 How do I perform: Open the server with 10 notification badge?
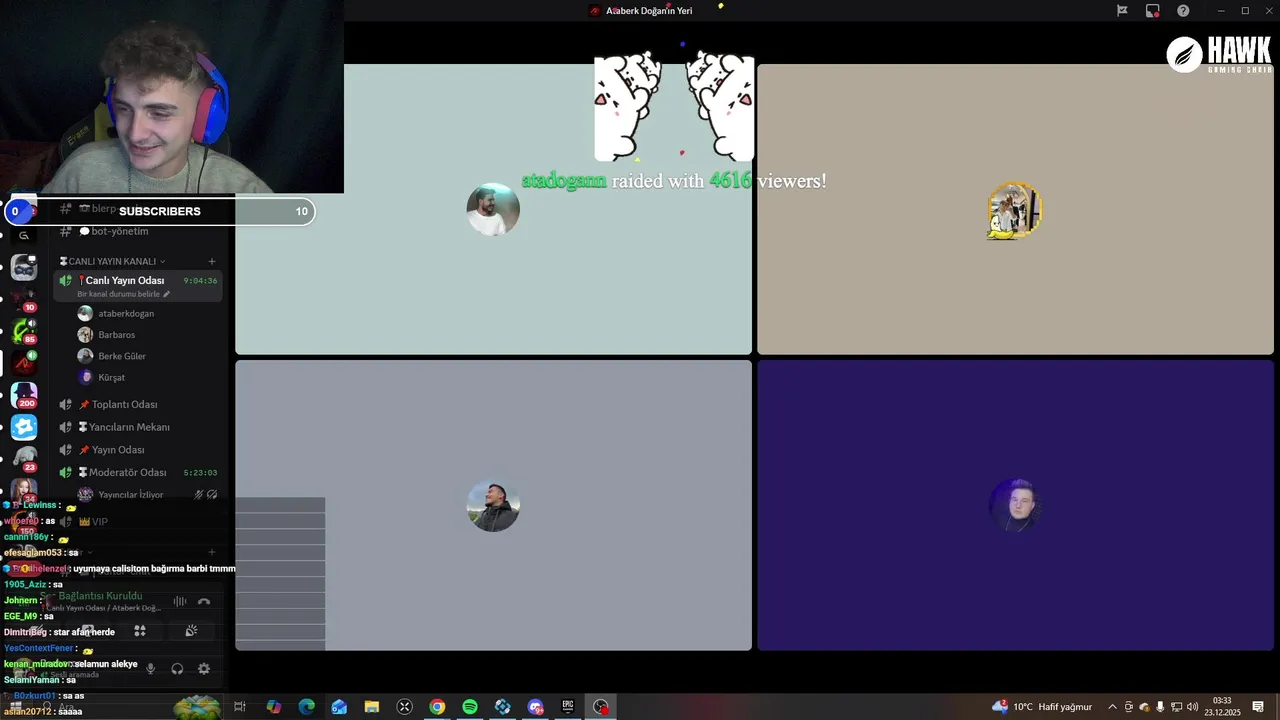(24, 298)
